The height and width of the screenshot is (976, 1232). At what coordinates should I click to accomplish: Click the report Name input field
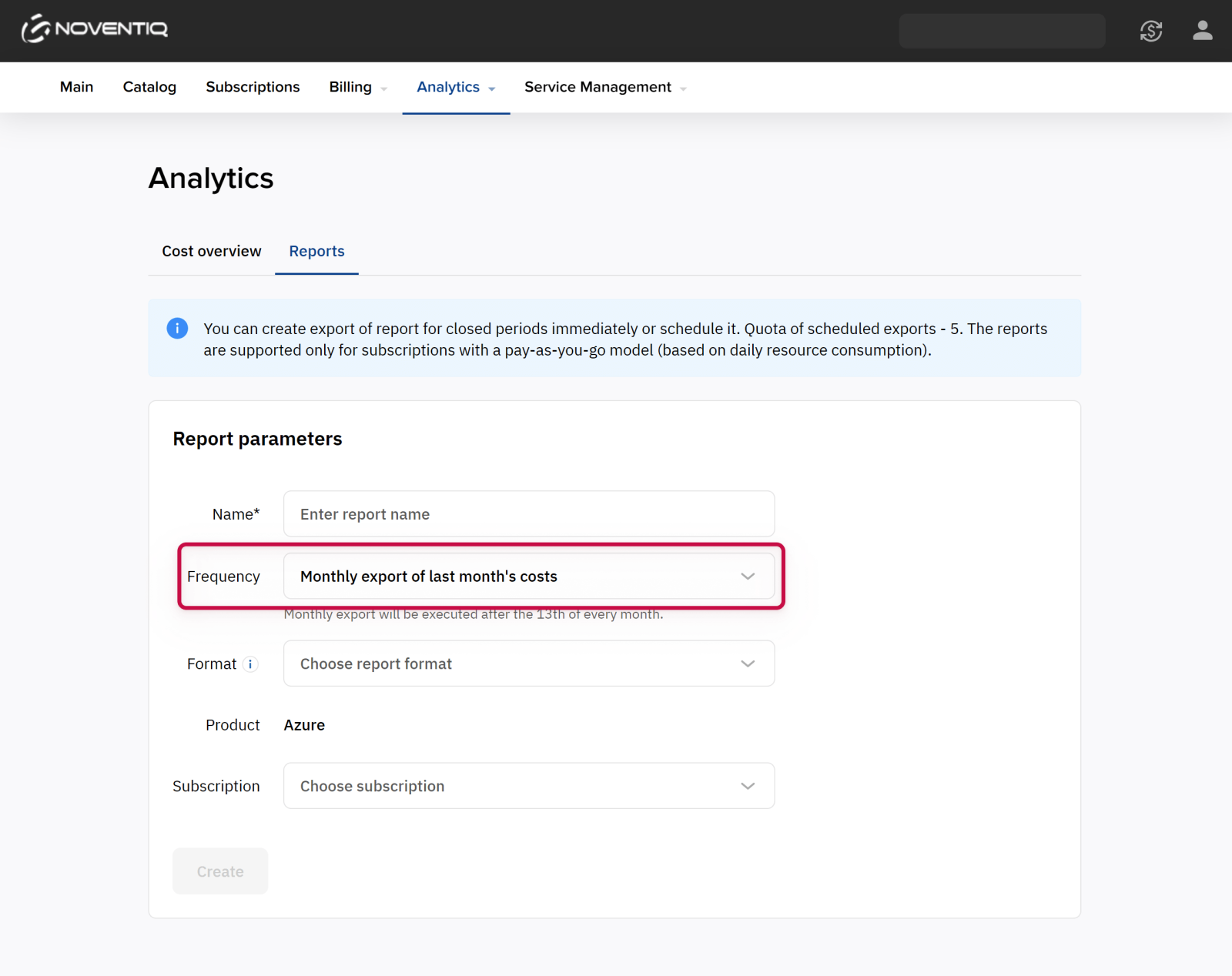(x=528, y=514)
